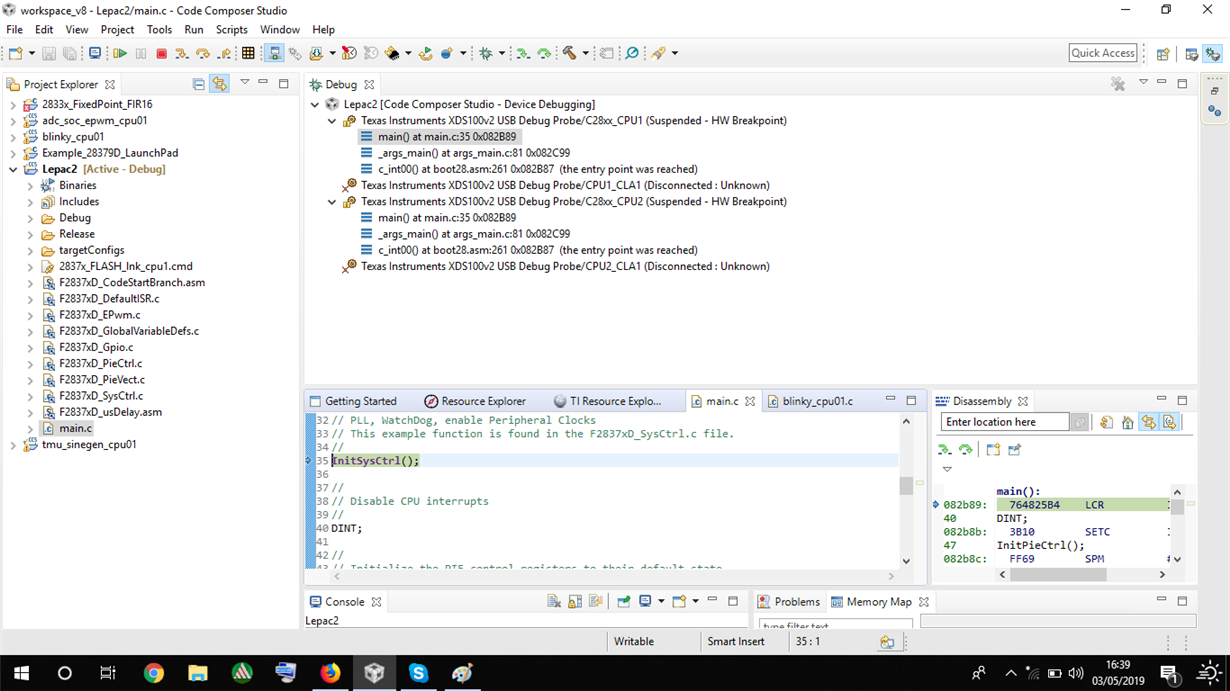Click the 'Enter location here' address field
Viewport: 1230px width, 691px height.
(x=1005, y=422)
